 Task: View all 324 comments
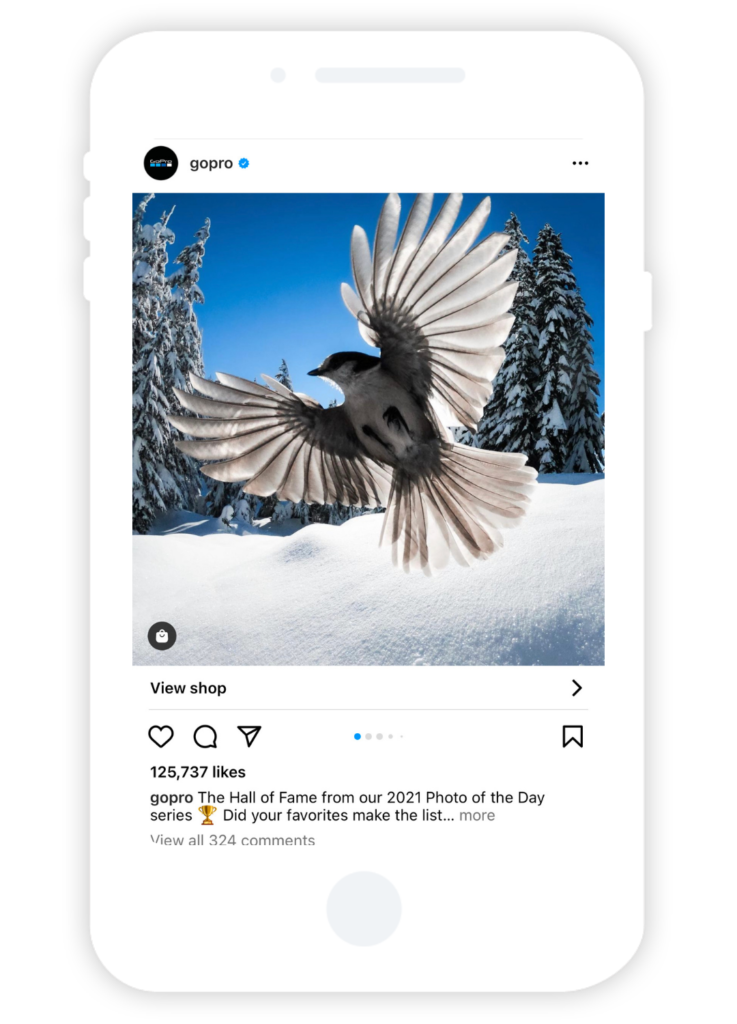tap(232, 840)
